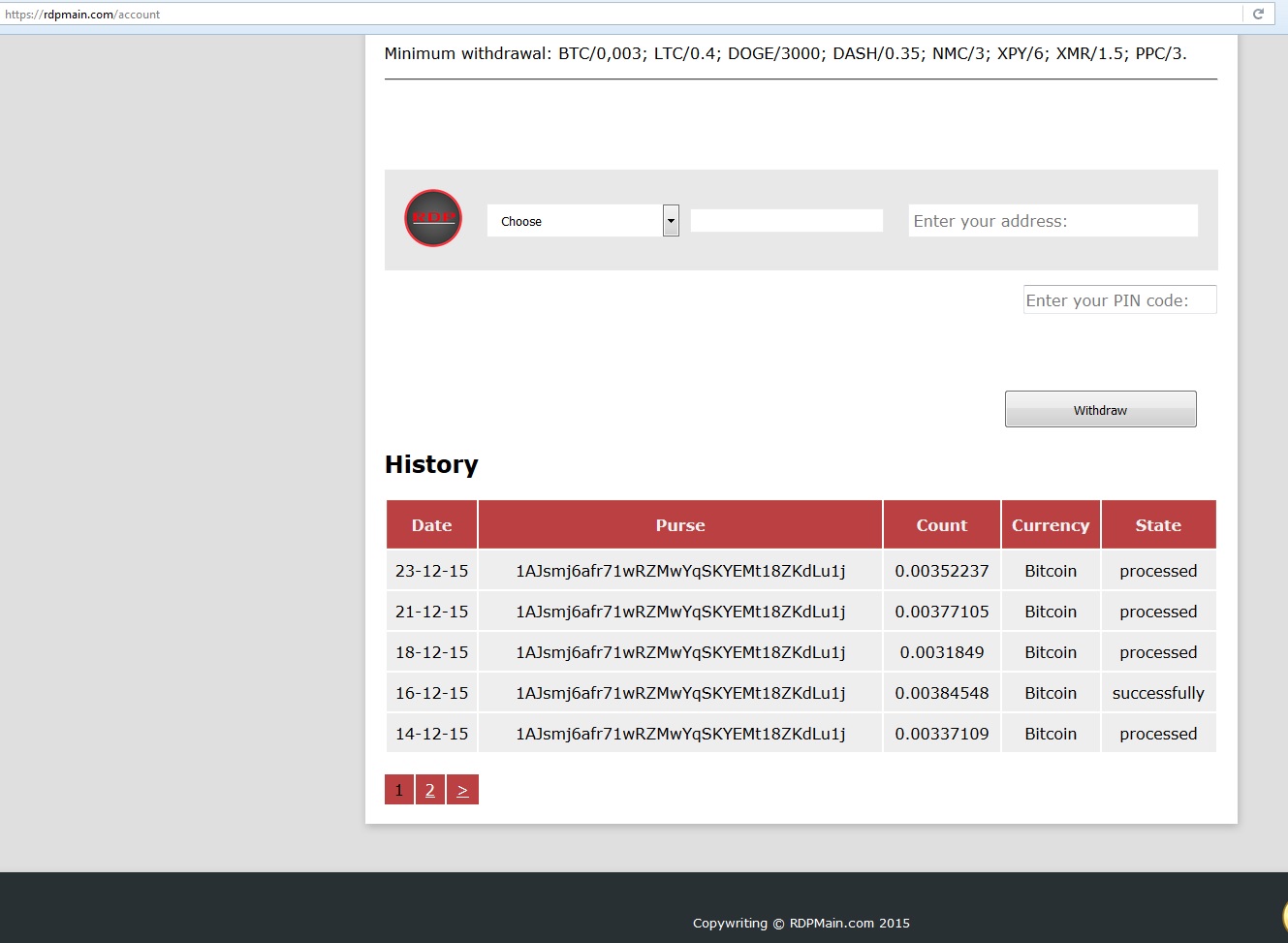The width and height of the screenshot is (1288, 943).
Task: Click the rdpmain.com/account address bar
Action: pyautogui.click(x=620, y=15)
